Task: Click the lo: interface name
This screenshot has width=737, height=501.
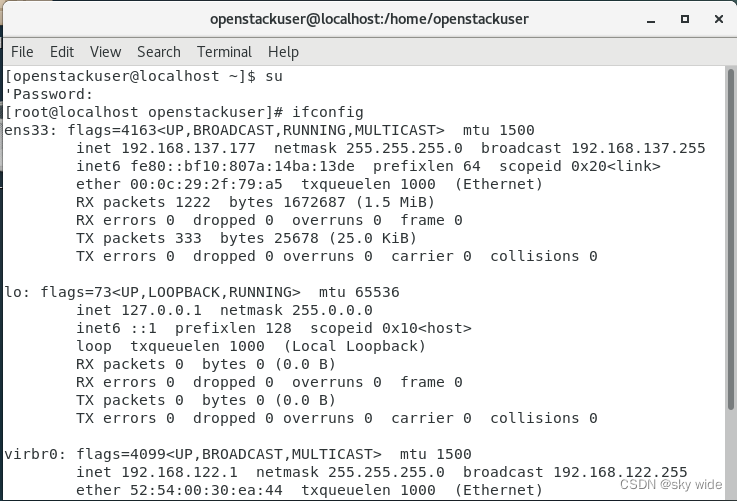Action: pos(17,292)
